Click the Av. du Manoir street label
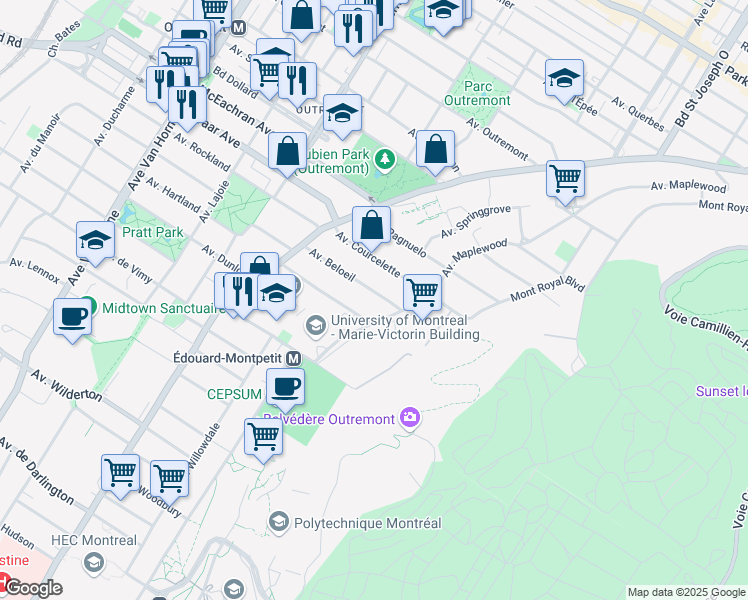The width and height of the screenshot is (748, 600). tap(40, 143)
